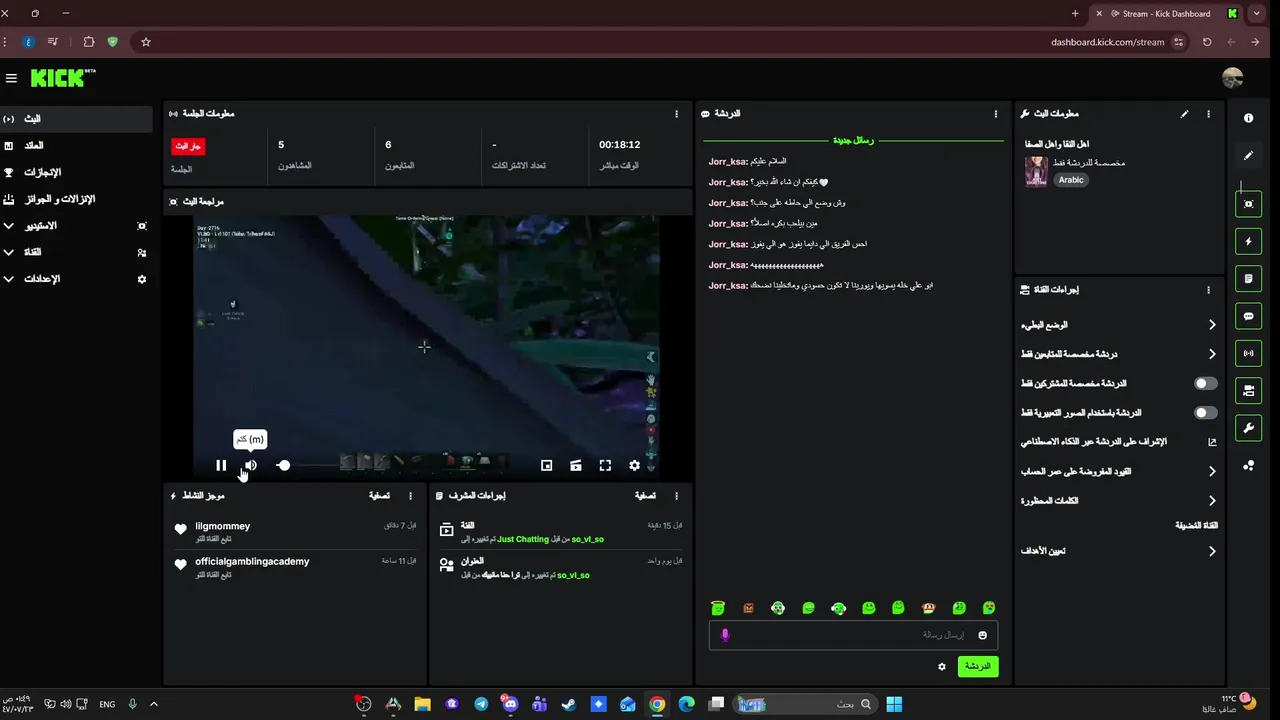Click the Arabic language tag
Screen dimensions: 1280x720
(1071, 180)
